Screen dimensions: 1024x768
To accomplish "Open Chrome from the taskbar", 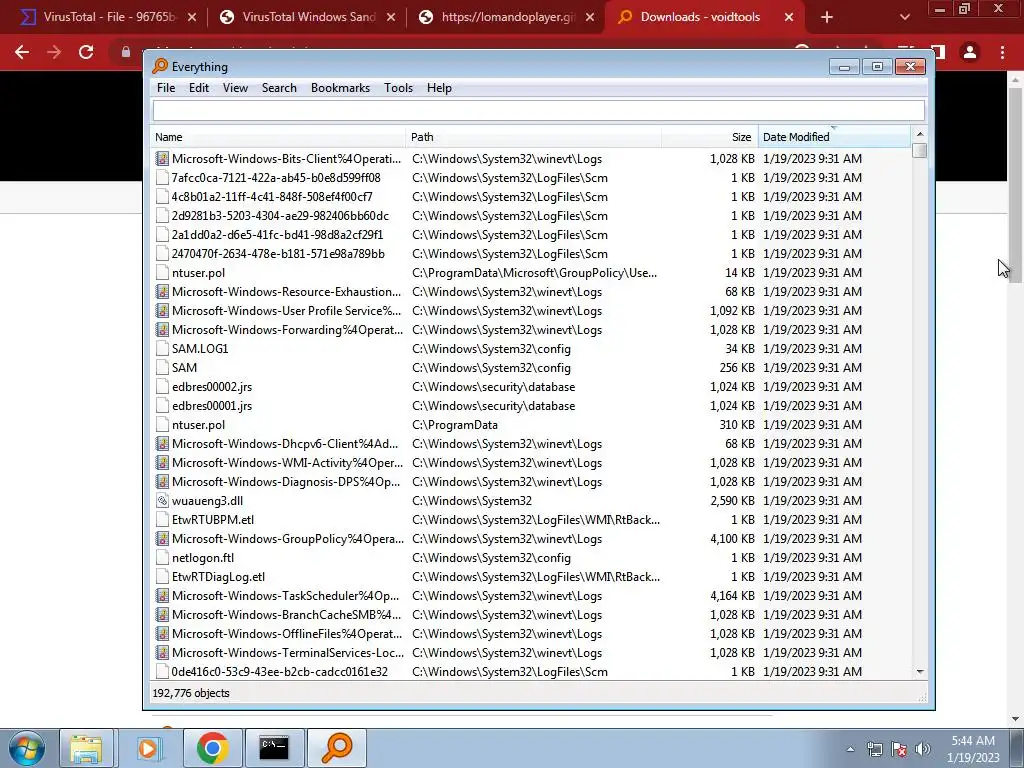I will 212,748.
